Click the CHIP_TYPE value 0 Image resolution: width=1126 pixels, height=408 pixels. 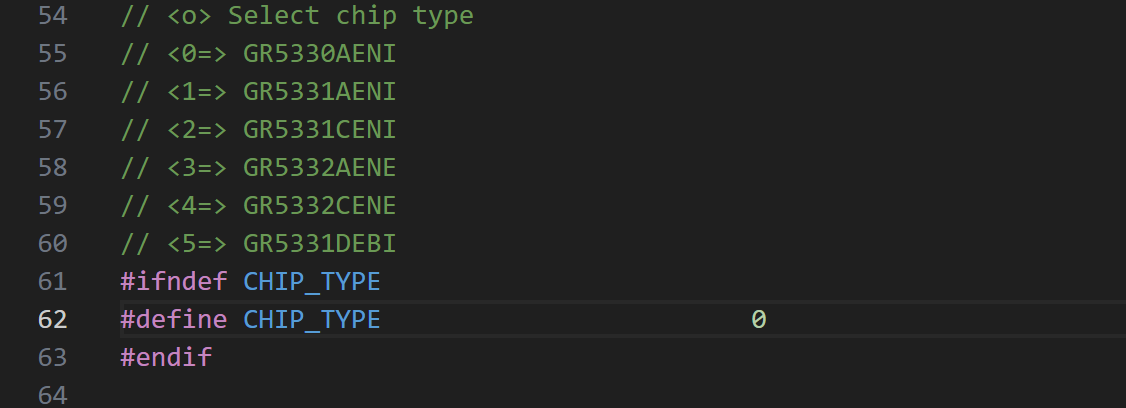(759, 320)
